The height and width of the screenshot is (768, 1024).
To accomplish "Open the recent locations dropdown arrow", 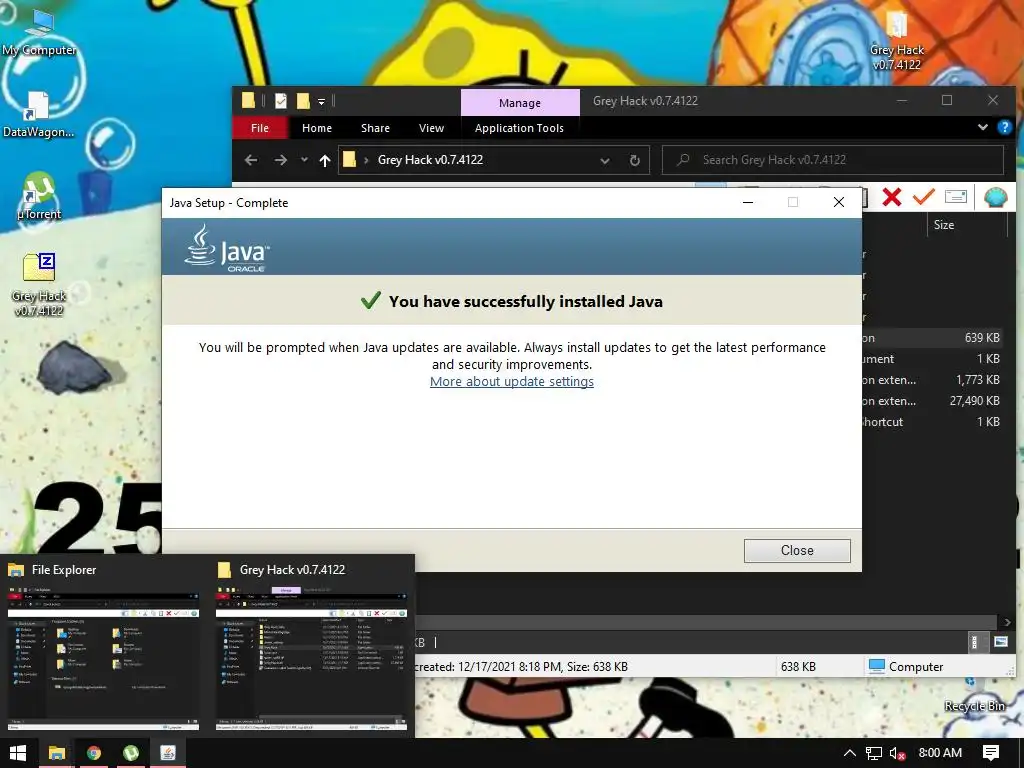I will (x=304, y=160).
